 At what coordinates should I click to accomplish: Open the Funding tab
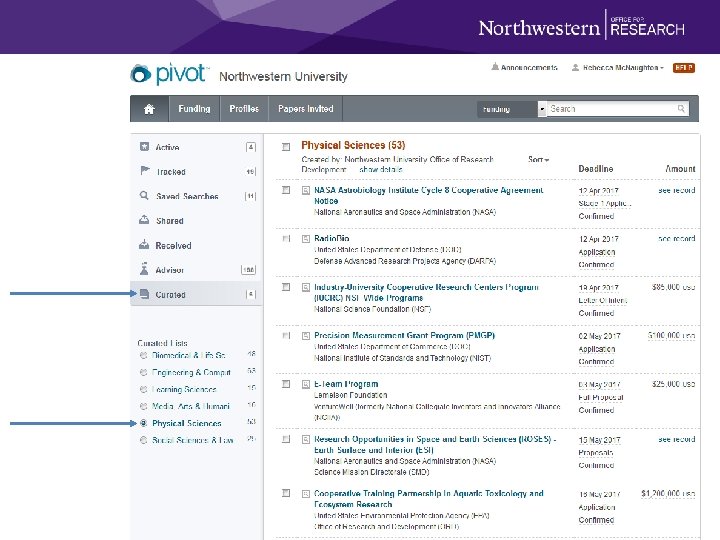point(194,109)
